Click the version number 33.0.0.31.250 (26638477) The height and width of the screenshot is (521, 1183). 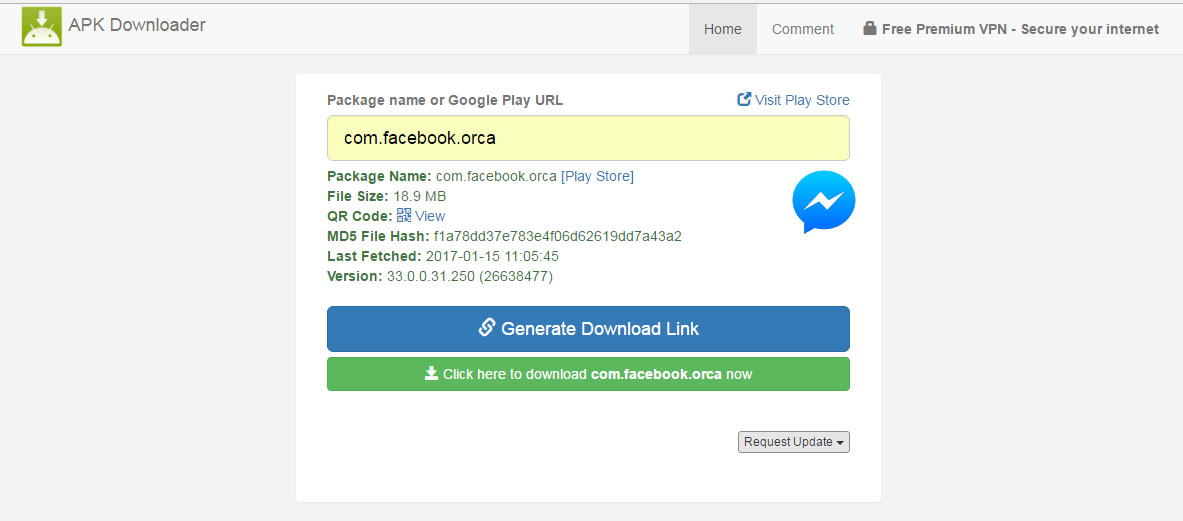(x=470, y=277)
